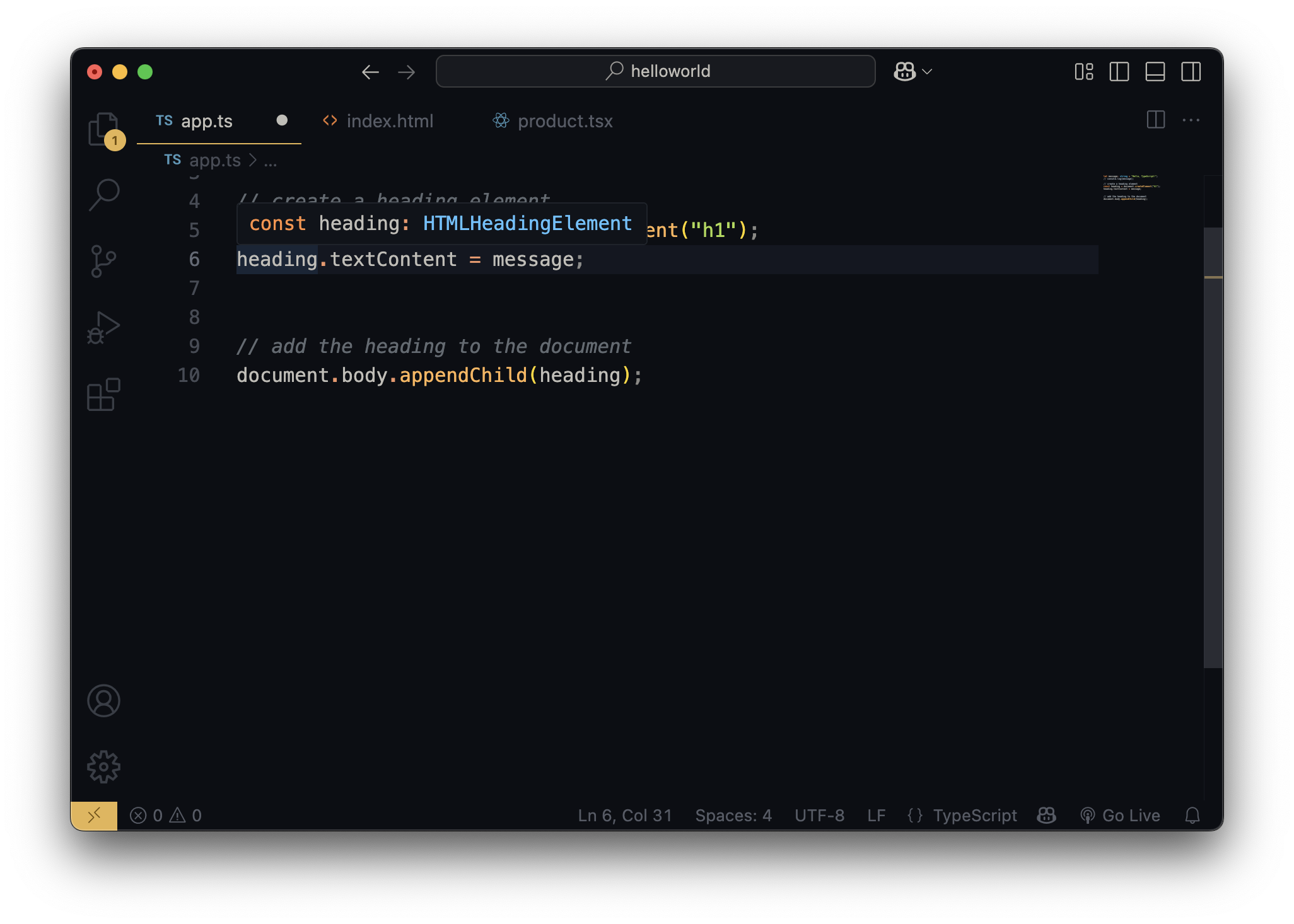Image resolution: width=1294 pixels, height=924 pixels.
Task: Click TypeScript language mode button
Action: pos(974,816)
